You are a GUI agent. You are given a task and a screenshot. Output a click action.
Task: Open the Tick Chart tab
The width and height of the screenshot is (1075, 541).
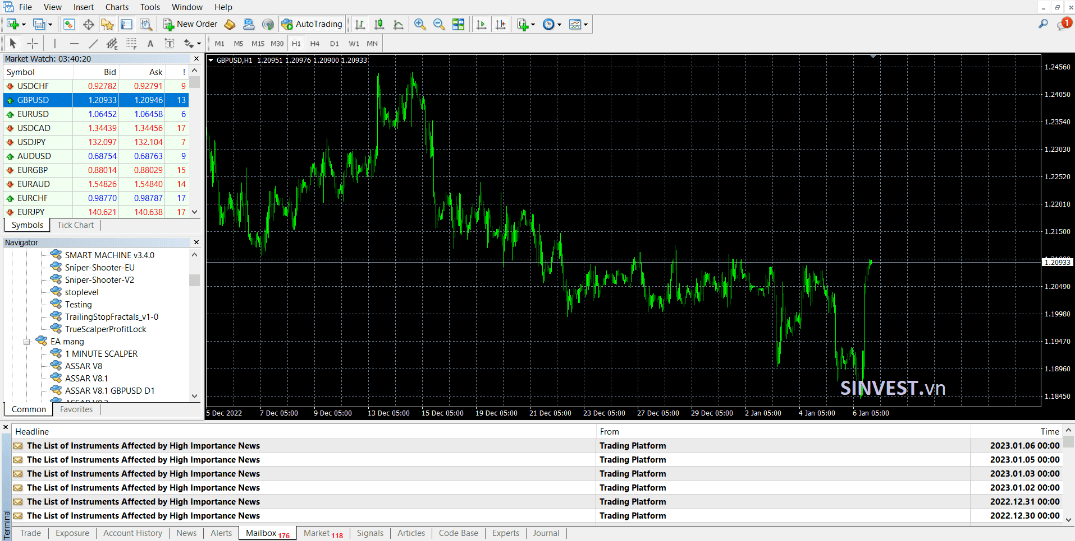point(75,225)
